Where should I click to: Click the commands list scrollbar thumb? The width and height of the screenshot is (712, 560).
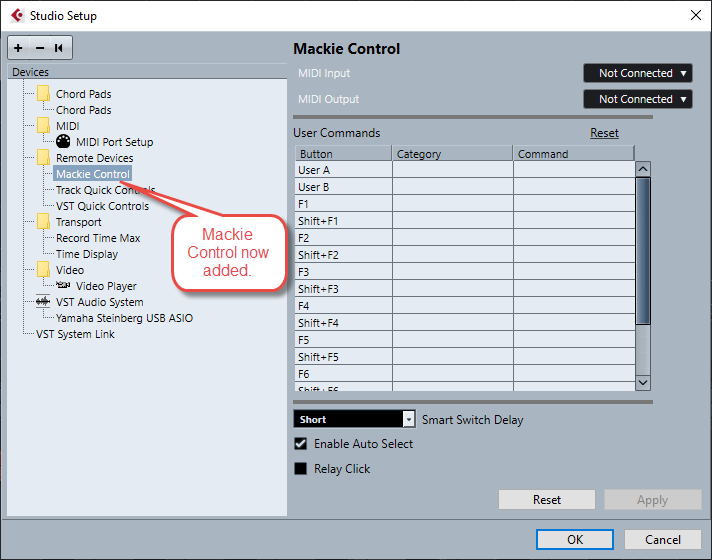coord(643,251)
